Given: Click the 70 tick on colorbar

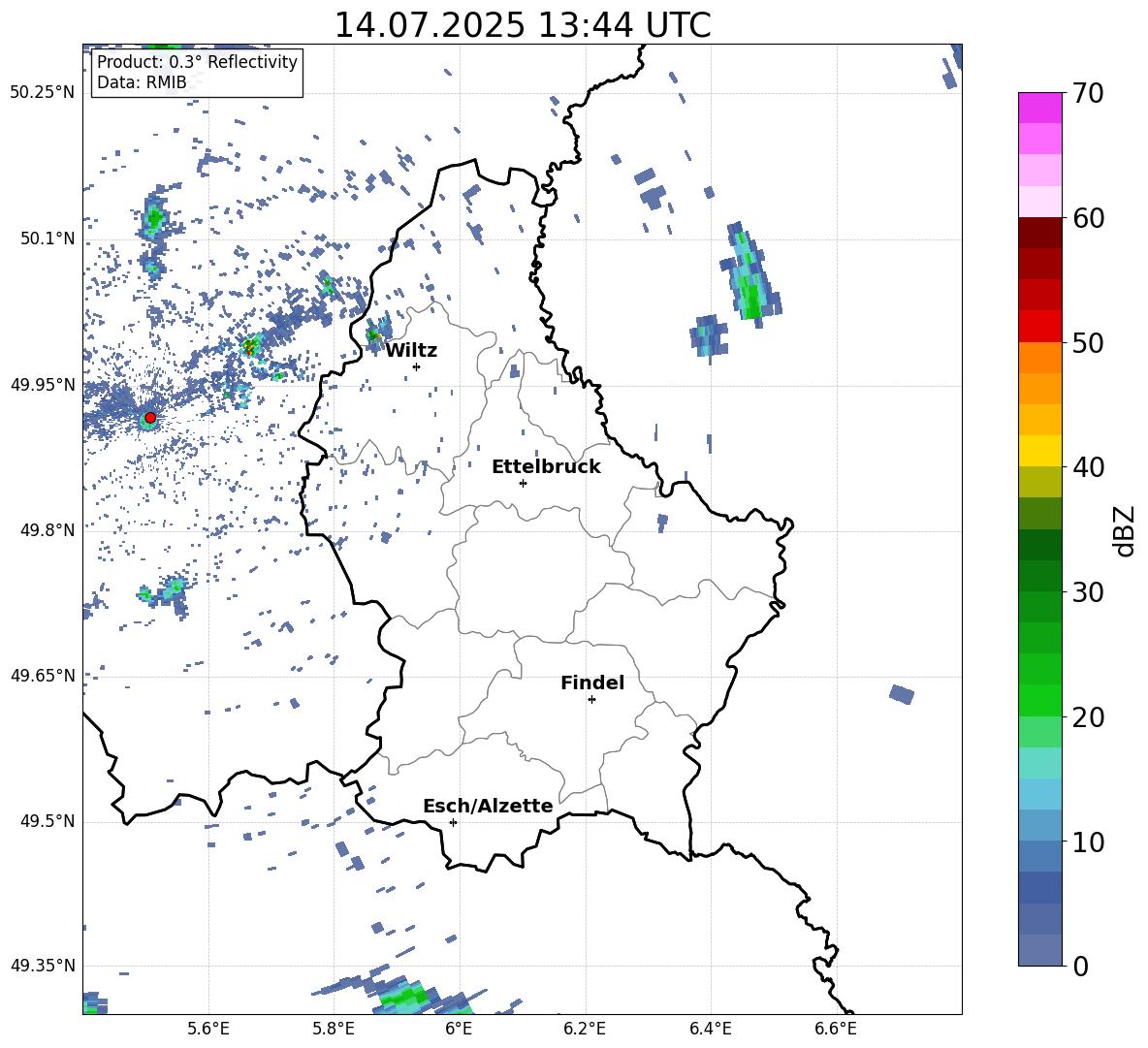Looking at the screenshot, I should (1087, 94).
